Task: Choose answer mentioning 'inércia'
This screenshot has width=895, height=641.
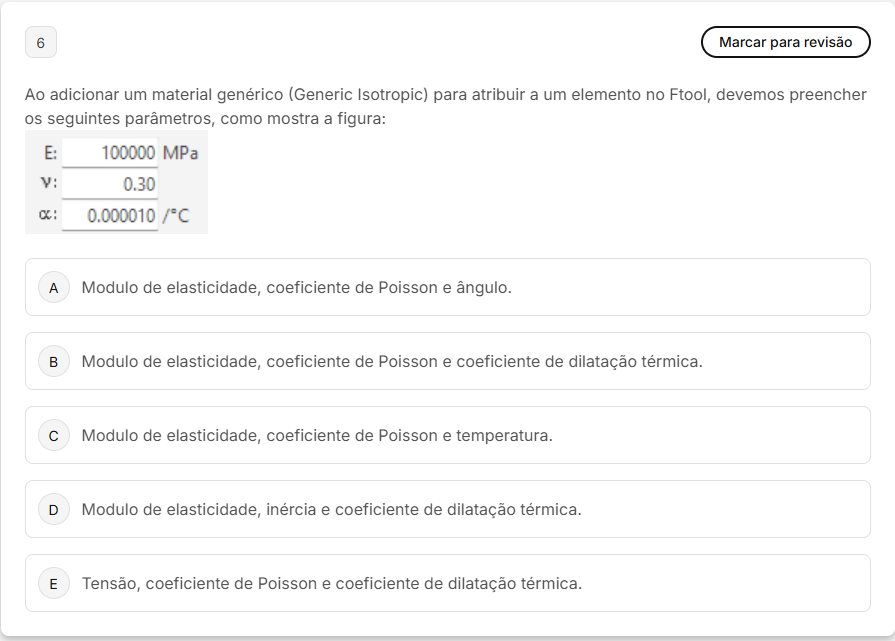Action: click(x=332, y=509)
